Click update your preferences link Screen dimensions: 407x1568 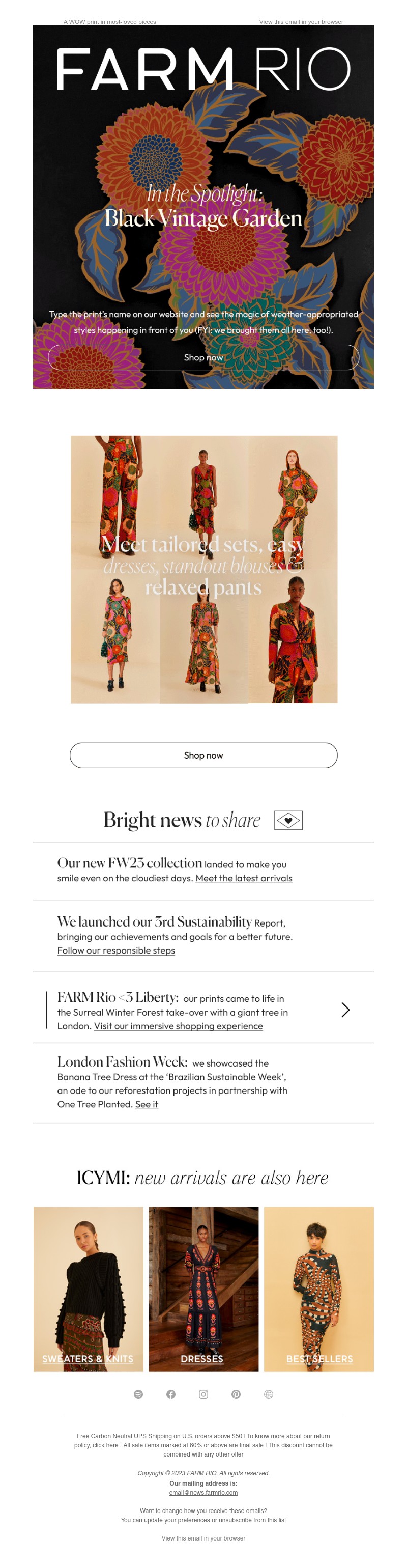pos(177,1520)
